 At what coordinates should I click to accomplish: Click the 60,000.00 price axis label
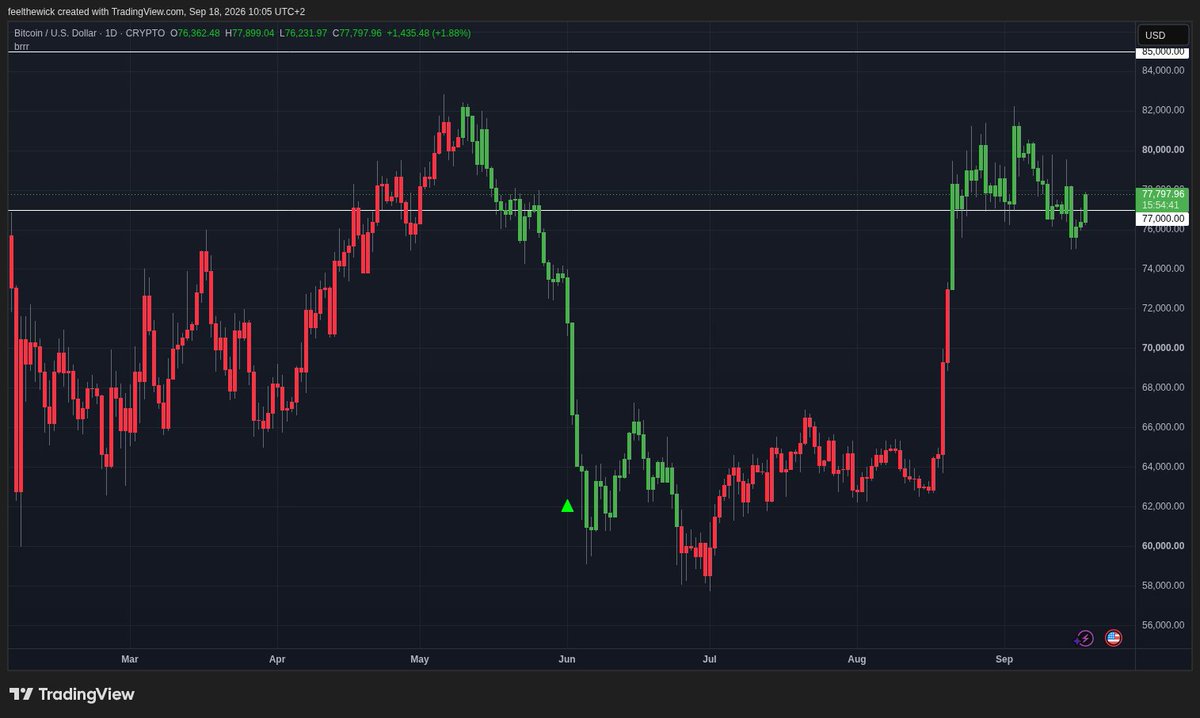click(x=1163, y=546)
